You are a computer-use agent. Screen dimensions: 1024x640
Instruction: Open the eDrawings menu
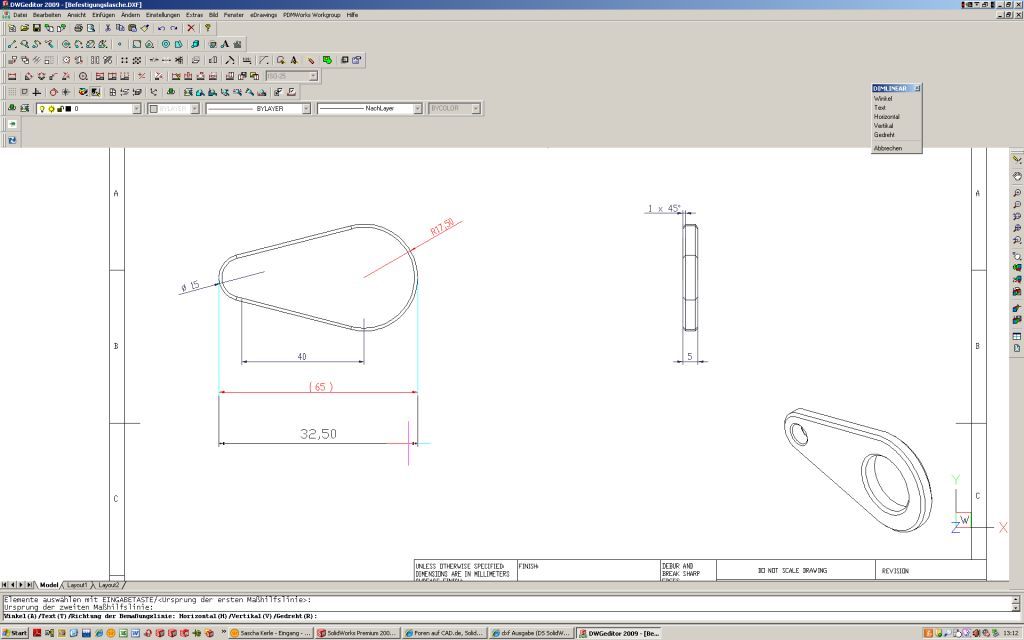264,14
